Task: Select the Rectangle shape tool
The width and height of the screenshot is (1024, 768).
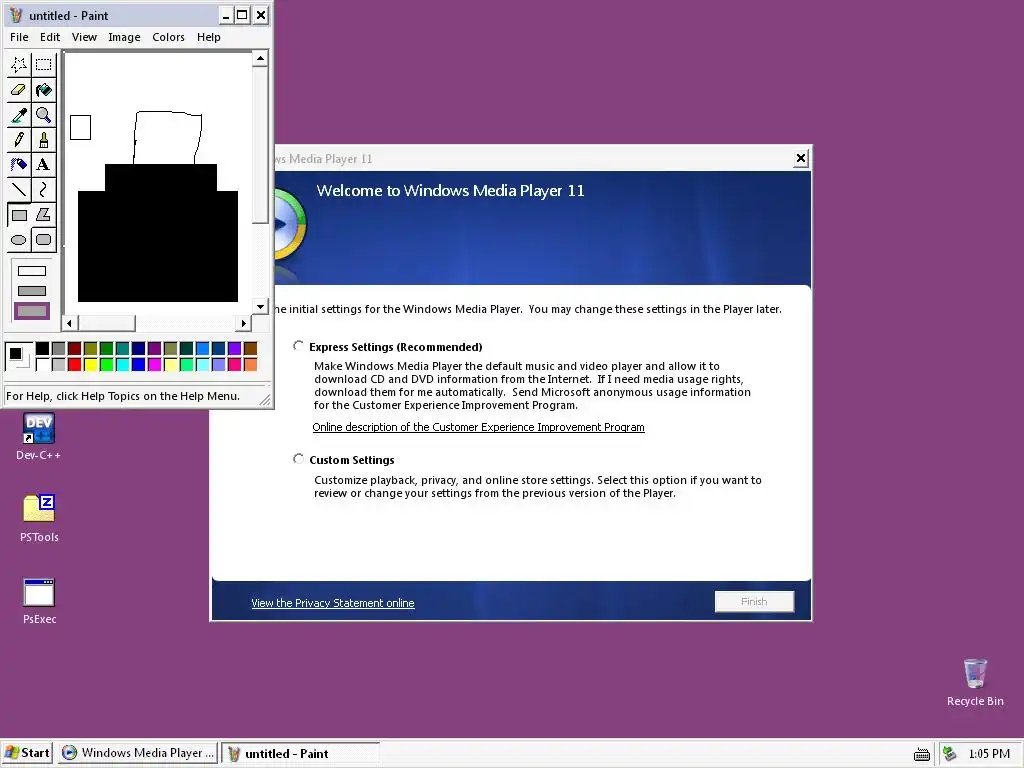Action: 19,214
